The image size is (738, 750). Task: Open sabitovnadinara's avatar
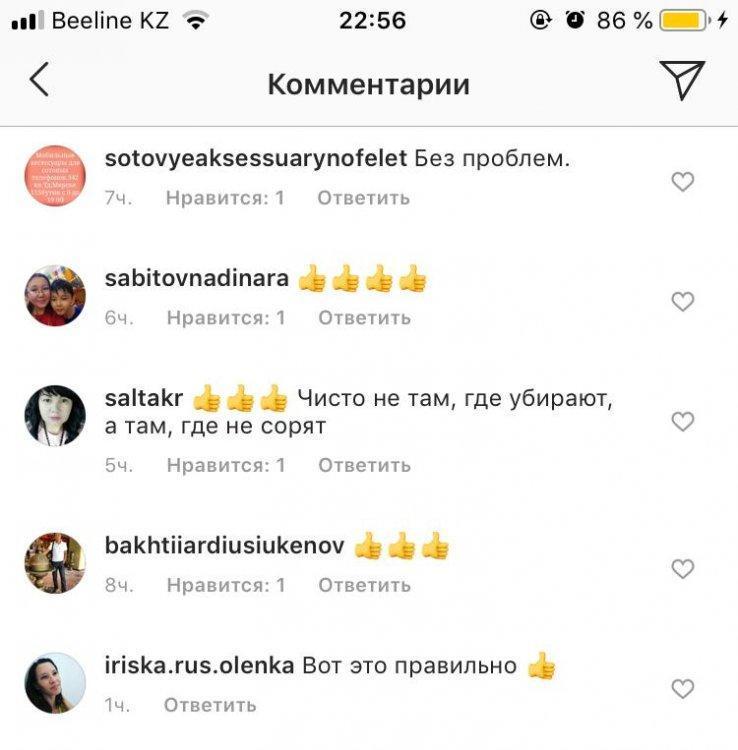(x=55, y=296)
